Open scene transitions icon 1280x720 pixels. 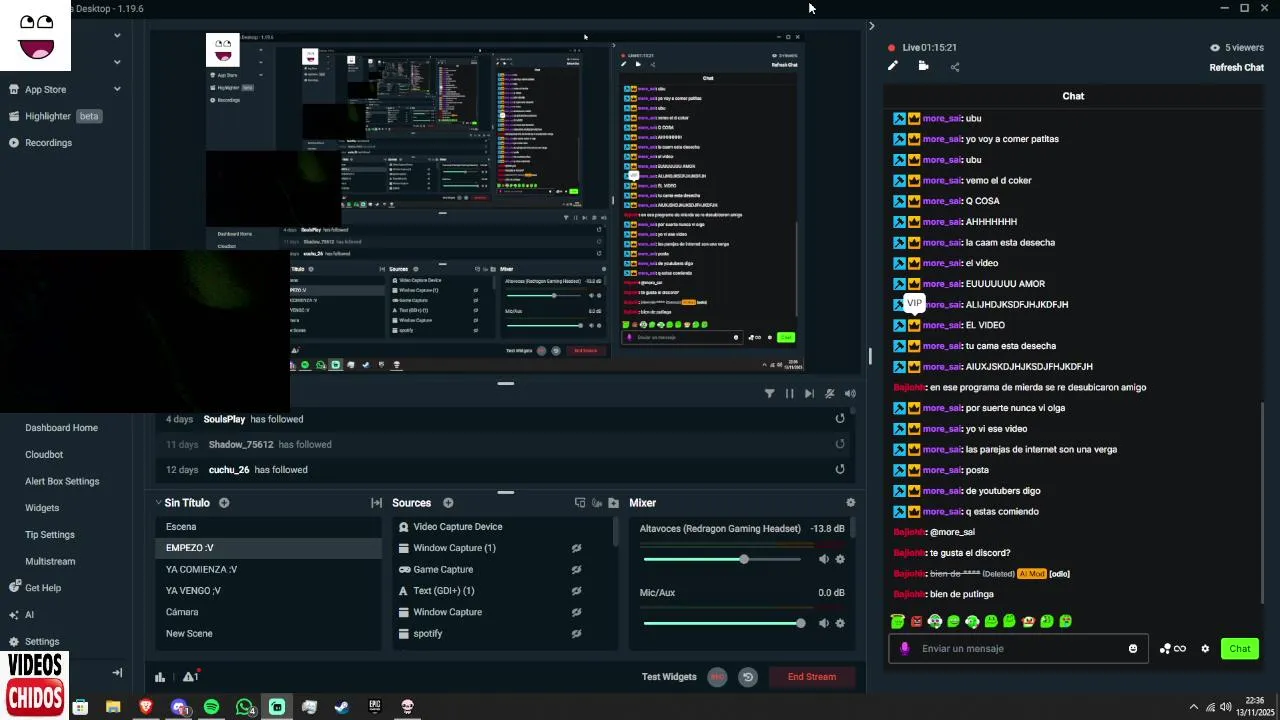tap(376, 503)
